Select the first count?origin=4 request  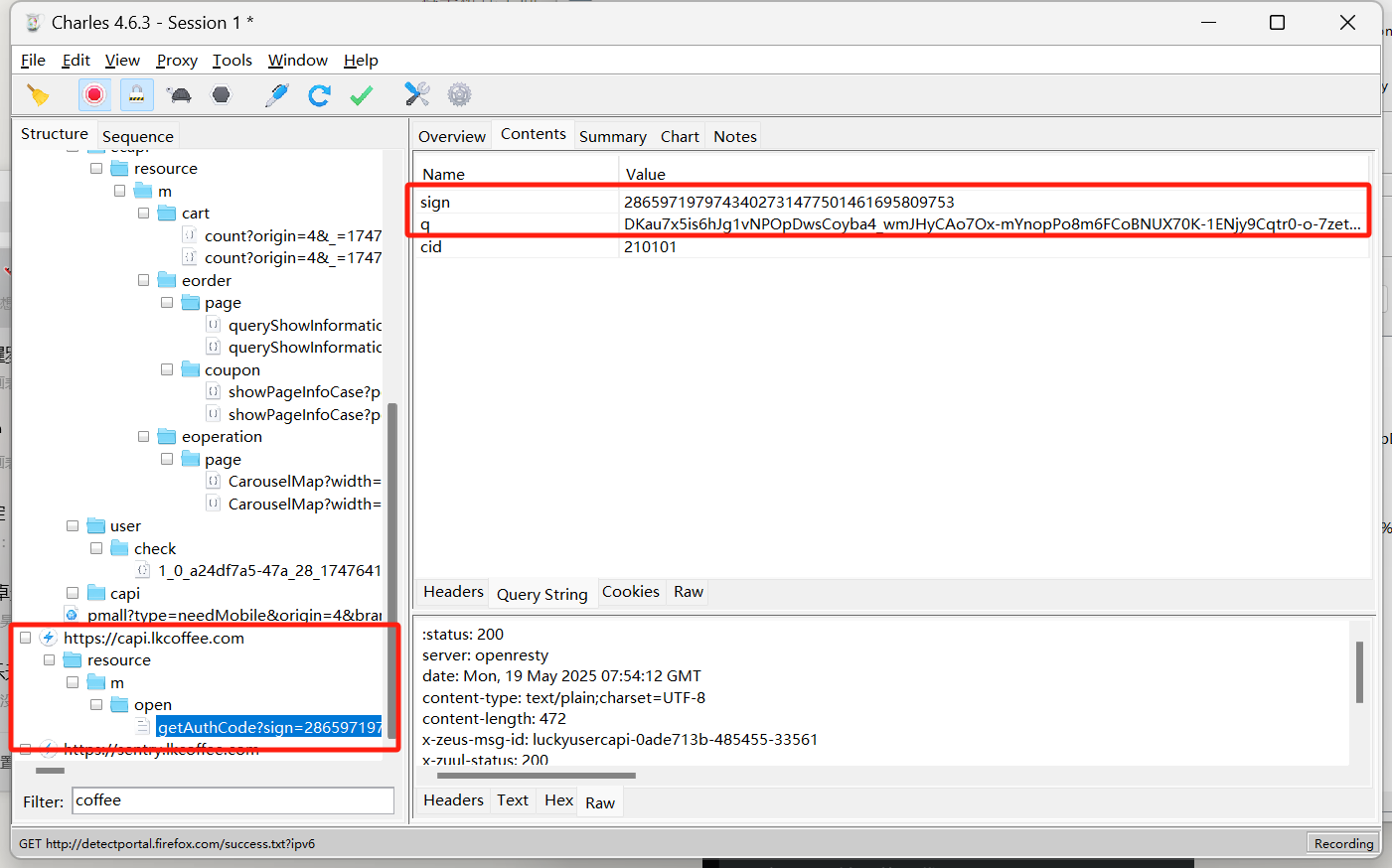(x=293, y=236)
